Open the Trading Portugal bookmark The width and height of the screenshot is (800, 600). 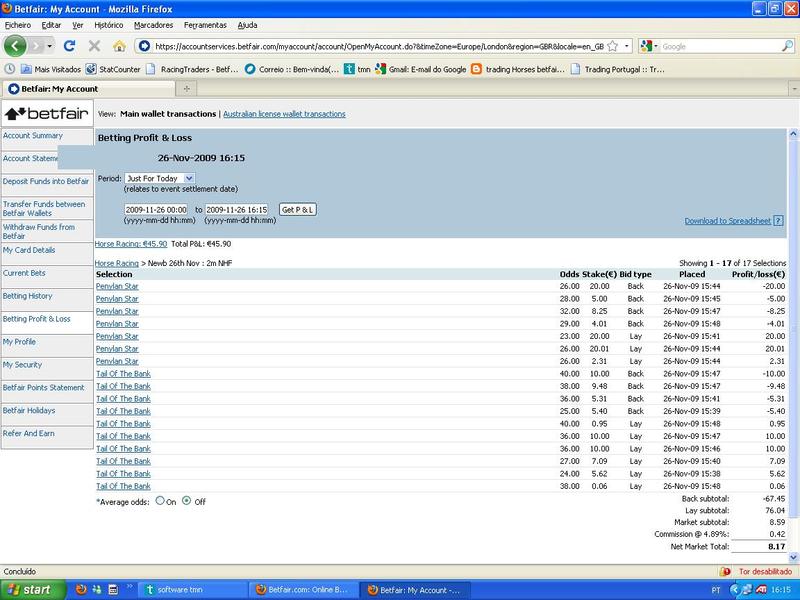[617, 69]
